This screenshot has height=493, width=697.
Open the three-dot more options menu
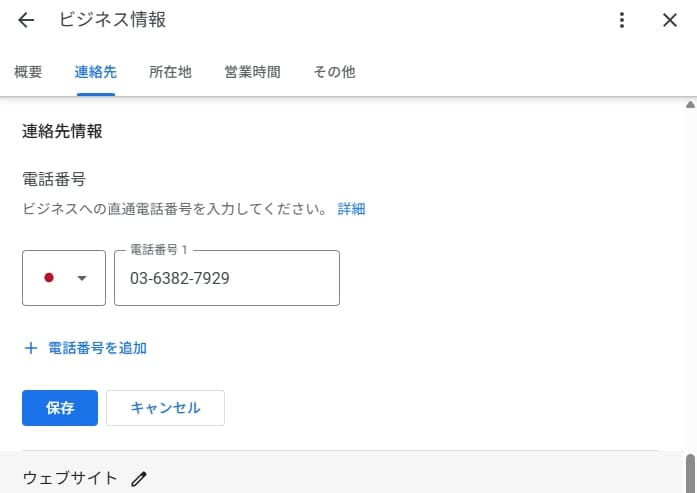(x=622, y=20)
